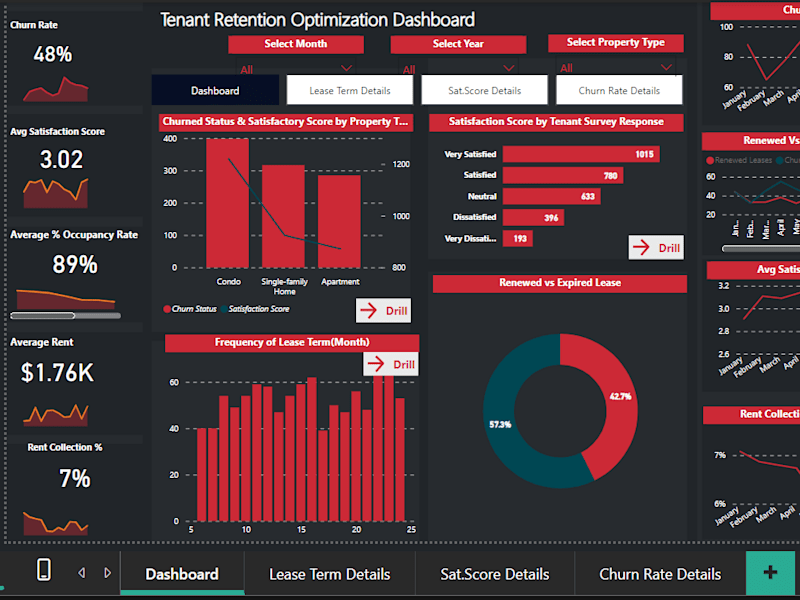Go to next page with right arrow
This screenshot has height=600, width=800.
[x=107, y=573]
